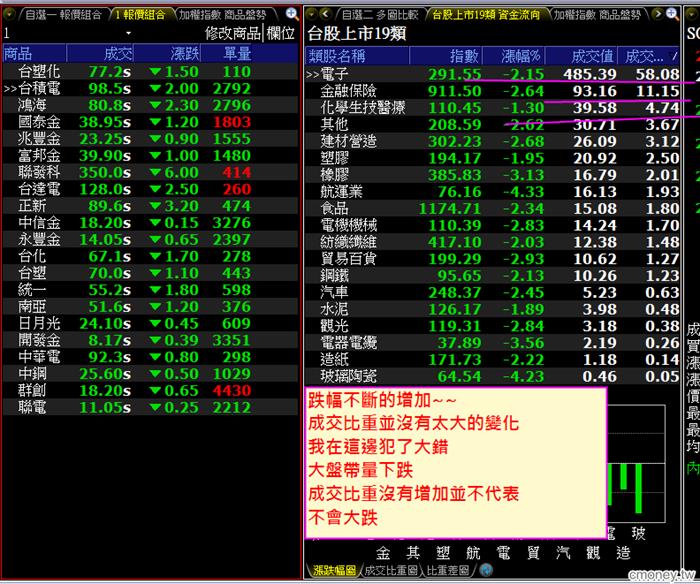Viewport: 700px width, 584px height.
Task: Open the far-right panel round menu icon
Action: (x=690, y=14)
